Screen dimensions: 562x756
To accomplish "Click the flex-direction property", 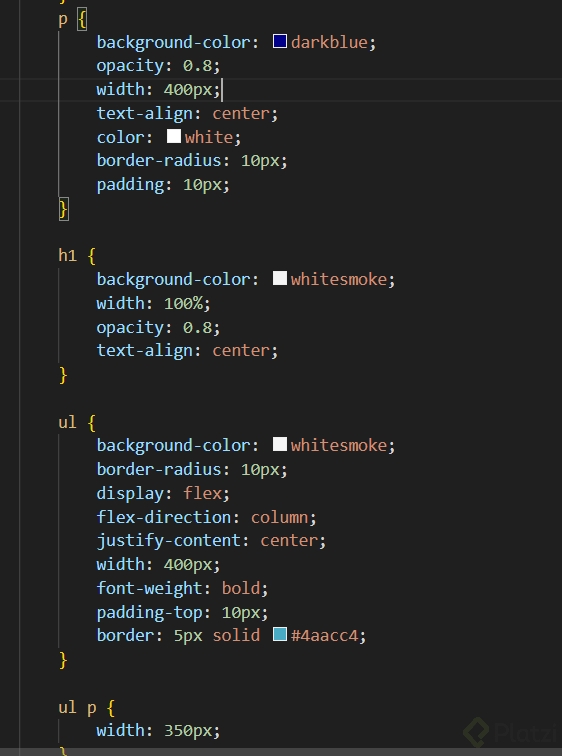I will [164, 517].
